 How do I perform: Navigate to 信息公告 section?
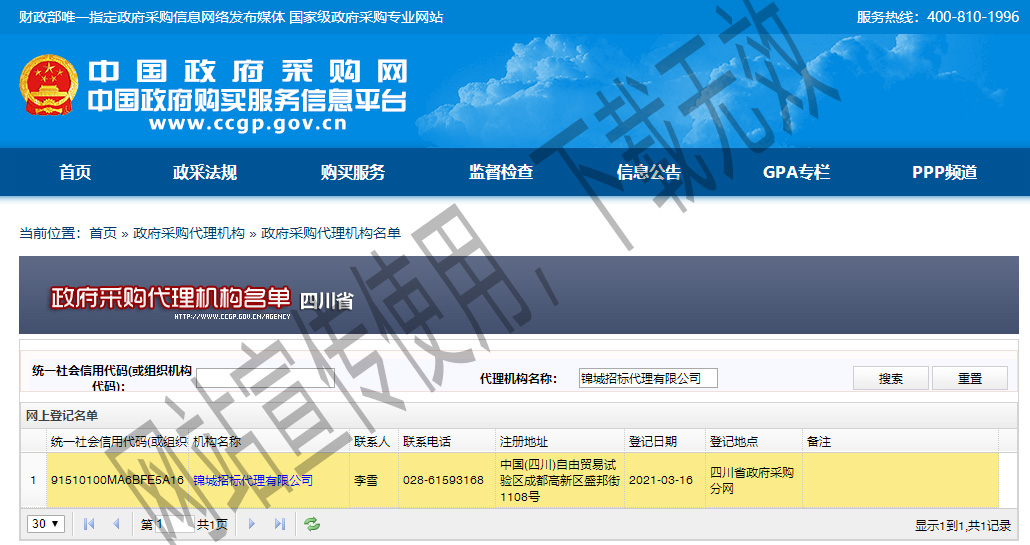point(649,172)
